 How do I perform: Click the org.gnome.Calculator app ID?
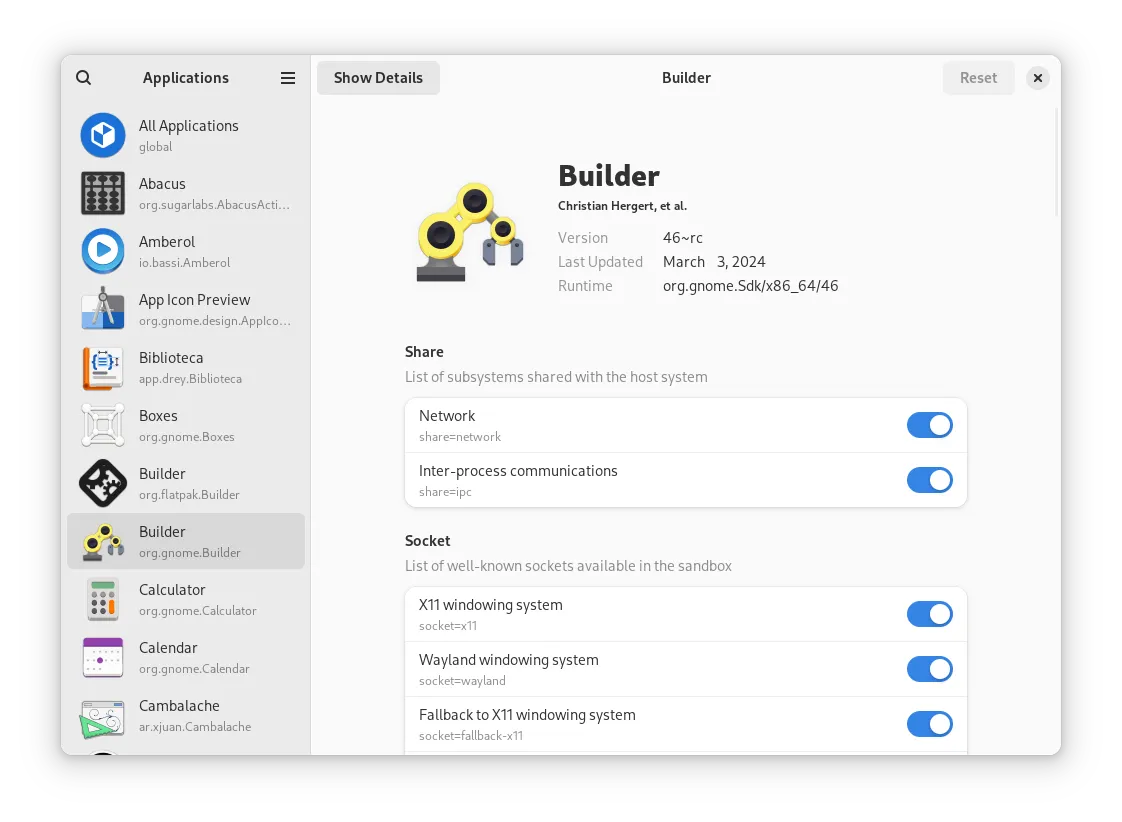click(197, 610)
